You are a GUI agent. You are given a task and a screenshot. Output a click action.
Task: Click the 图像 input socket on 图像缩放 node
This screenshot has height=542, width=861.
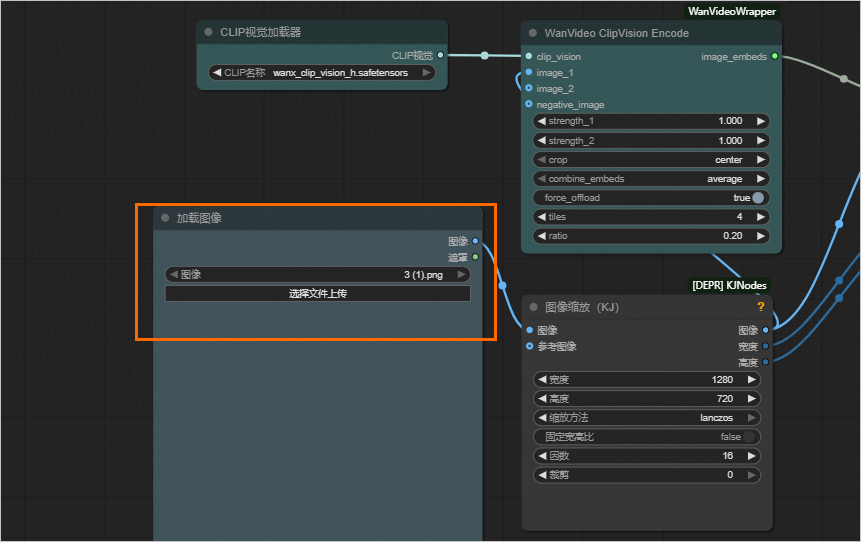point(529,330)
